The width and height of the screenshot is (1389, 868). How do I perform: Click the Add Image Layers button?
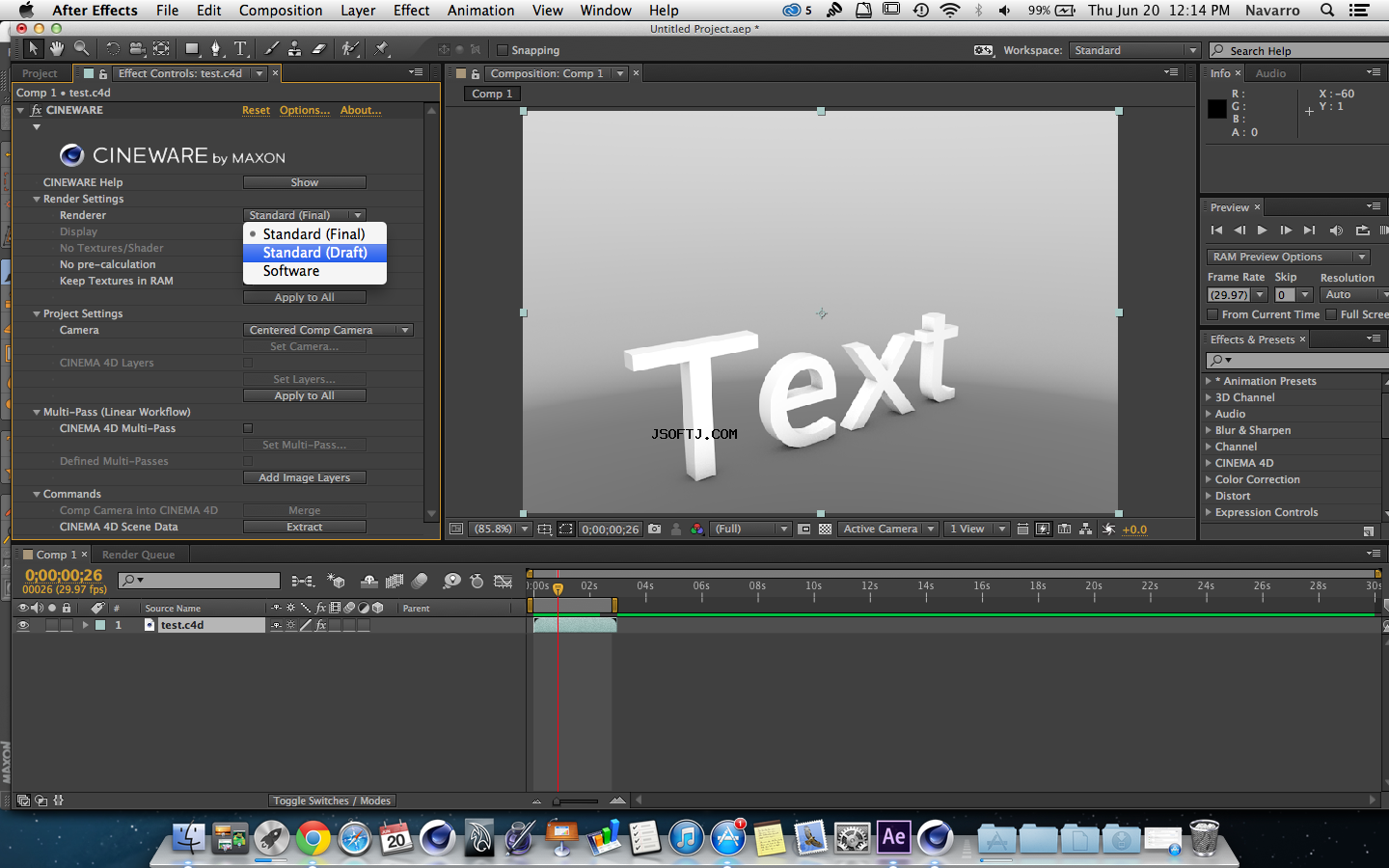click(x=305, y=477)
